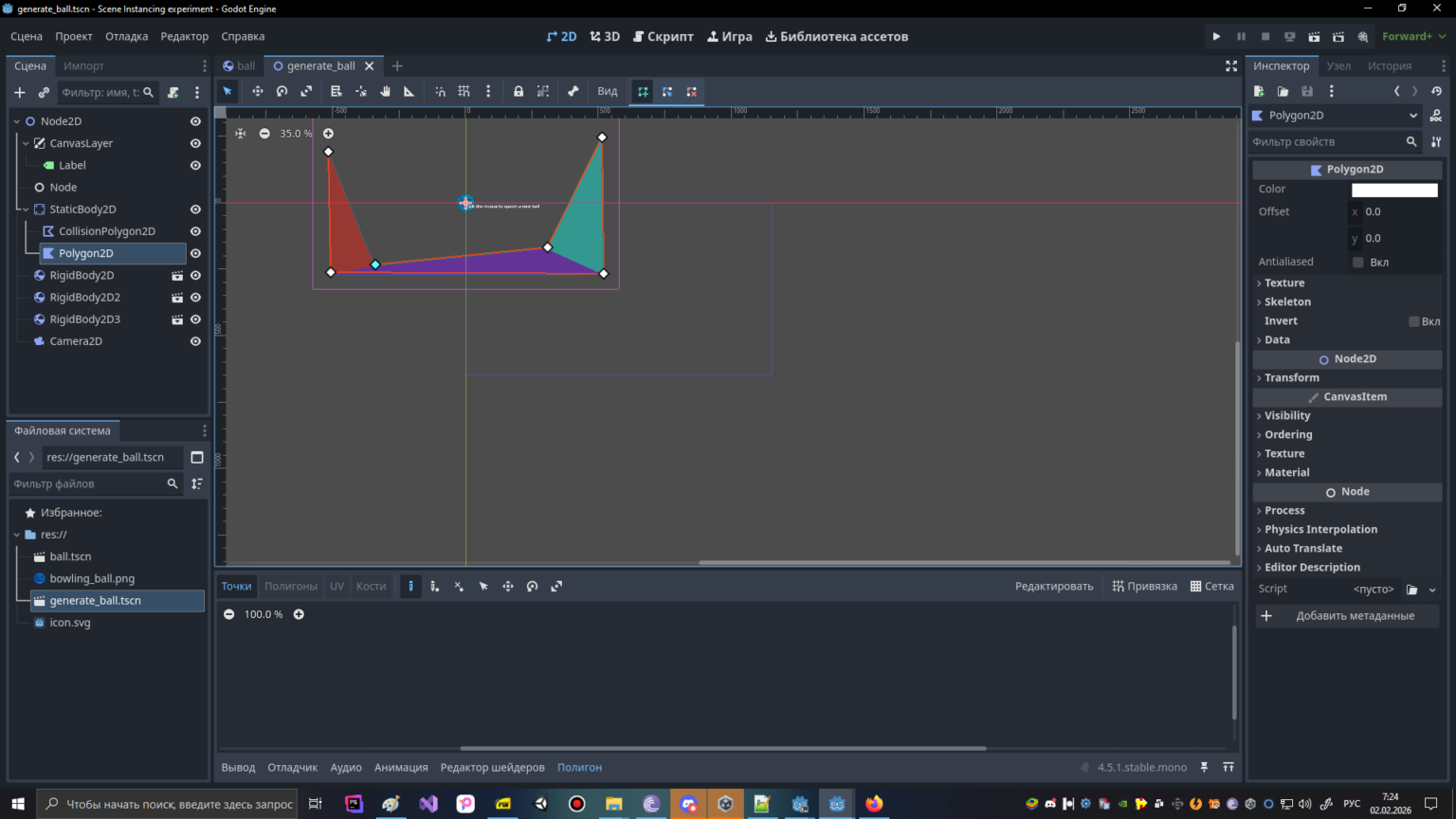Image resolution: width=1456 pixels, height=819 pixels.
Task: Click the Редактировать button in polygon editor
Action: pos(1054,587)
